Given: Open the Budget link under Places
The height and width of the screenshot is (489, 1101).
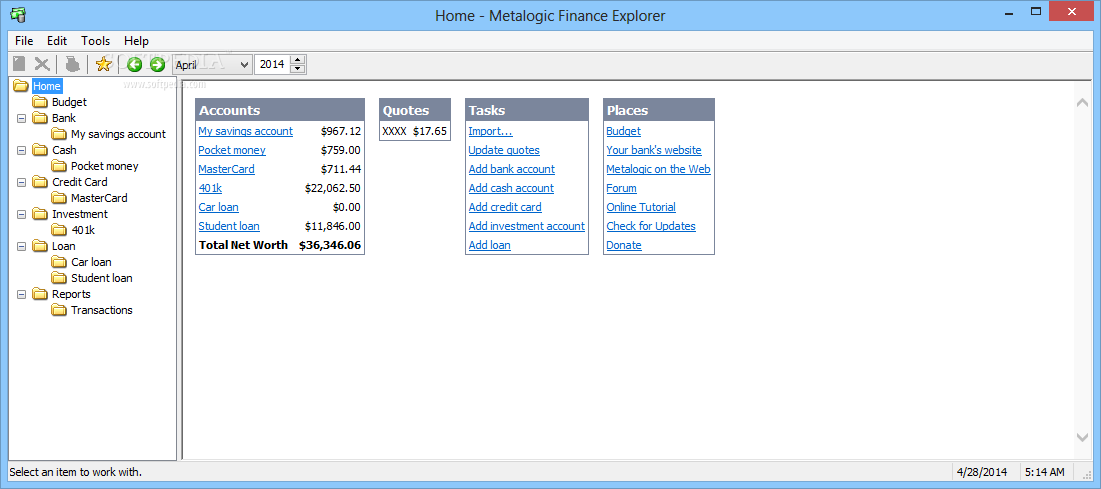Looking at the screenshot, I should coord(624,131).
